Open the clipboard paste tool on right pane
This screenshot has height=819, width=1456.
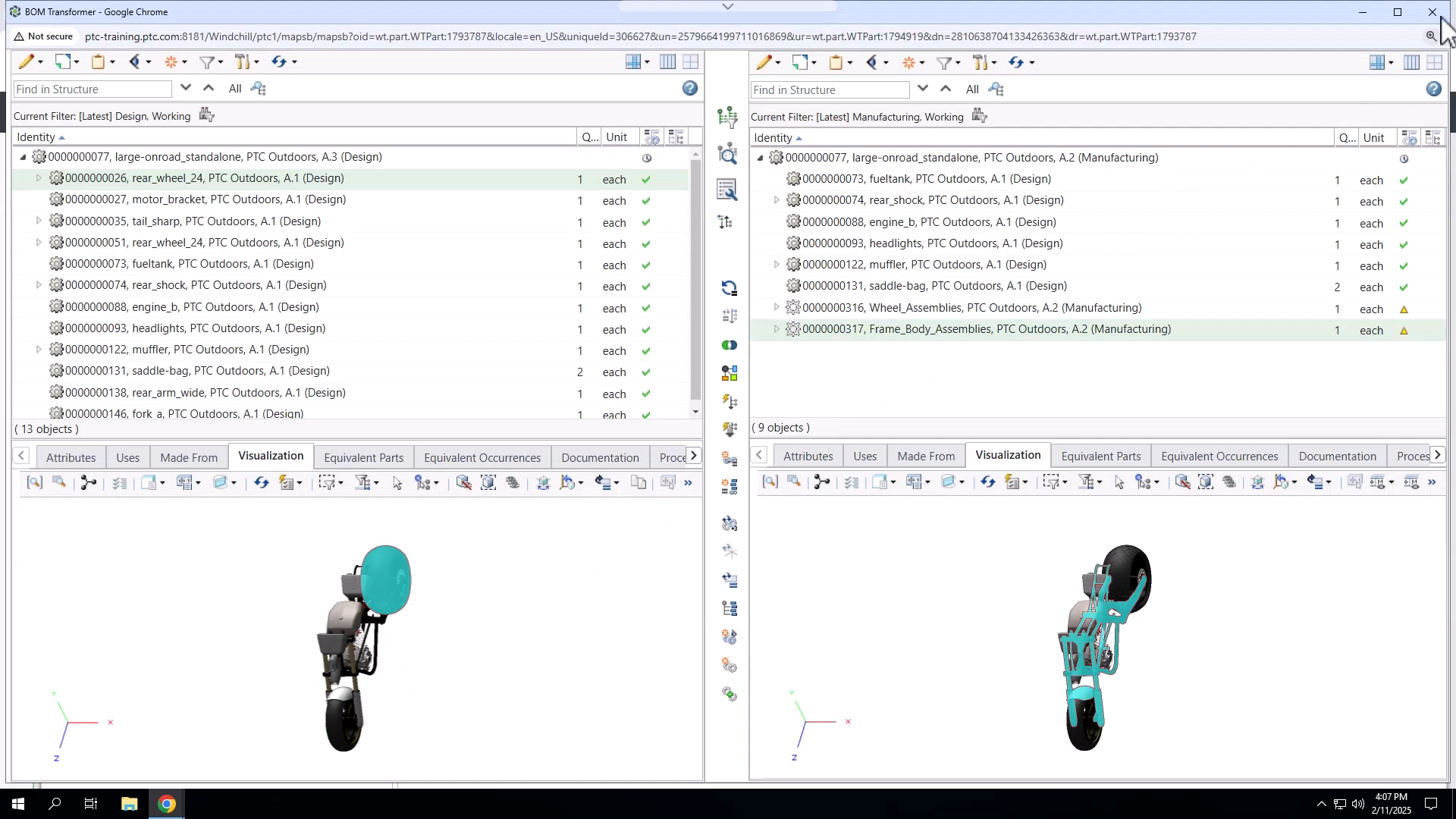837,62
